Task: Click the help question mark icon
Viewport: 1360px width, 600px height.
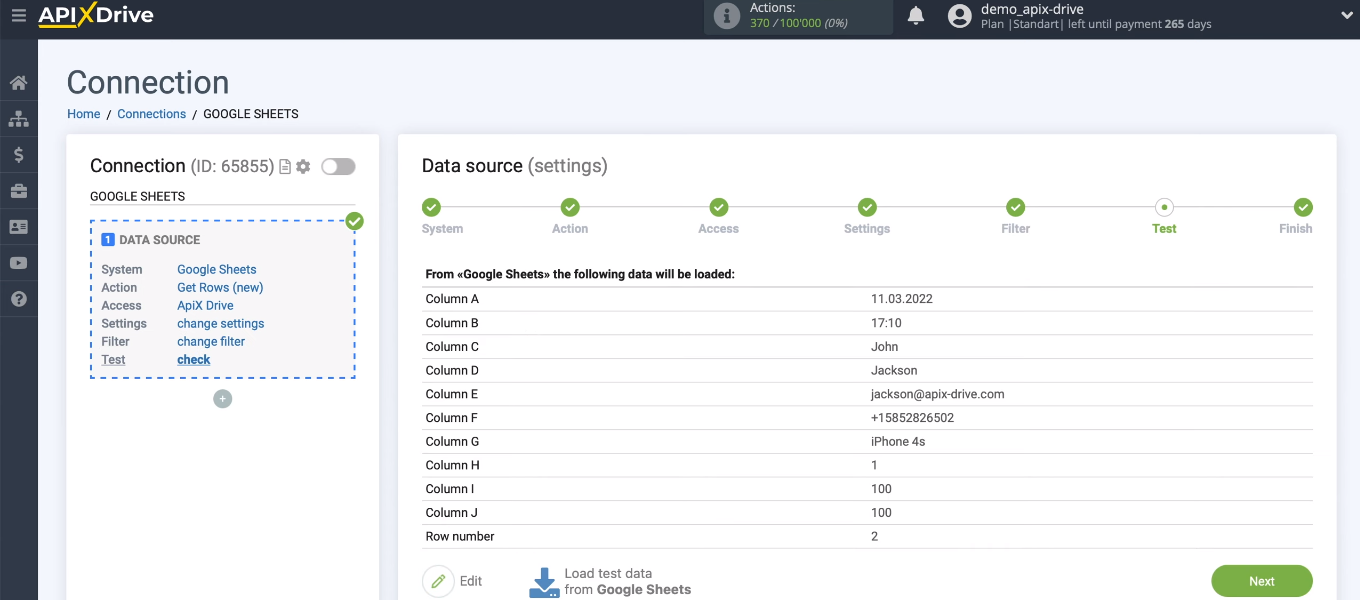Action: click(18, 299)
